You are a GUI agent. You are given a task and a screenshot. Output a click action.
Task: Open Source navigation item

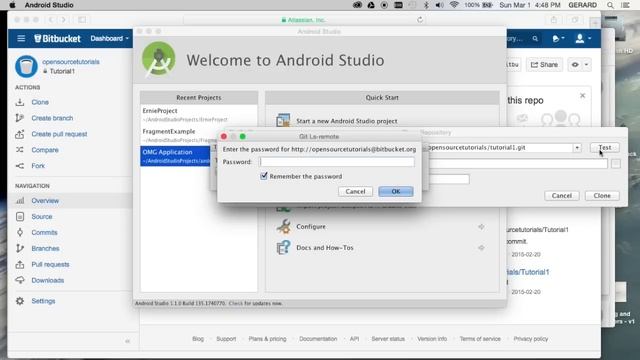(x=42, y=217)
